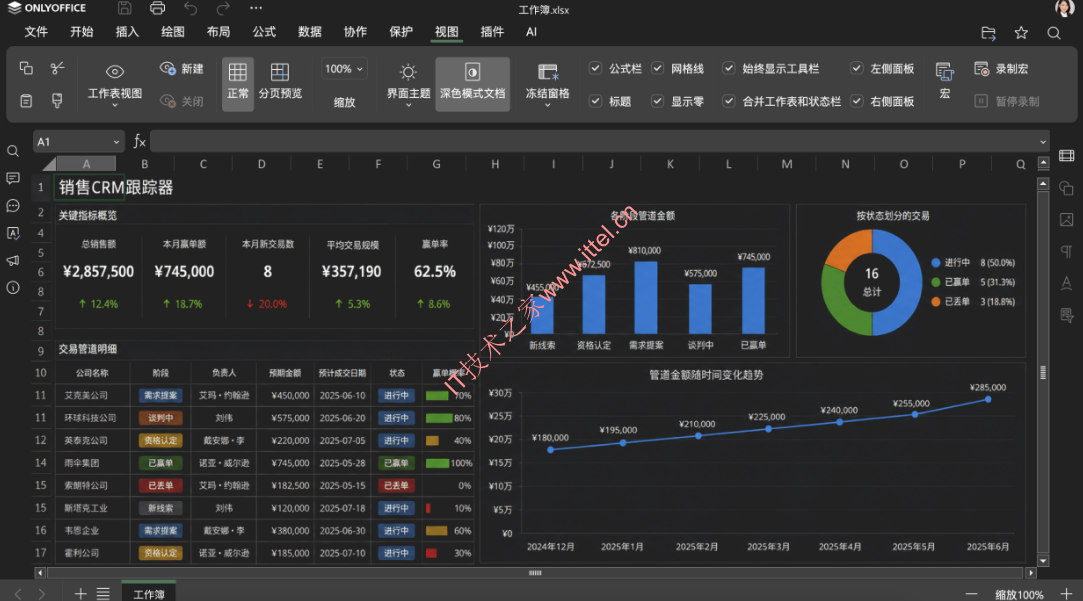Toggle the 右侧面板 checkbox
The height and width of the screenshot is (601, 1083).
click(x=856, y=101)
